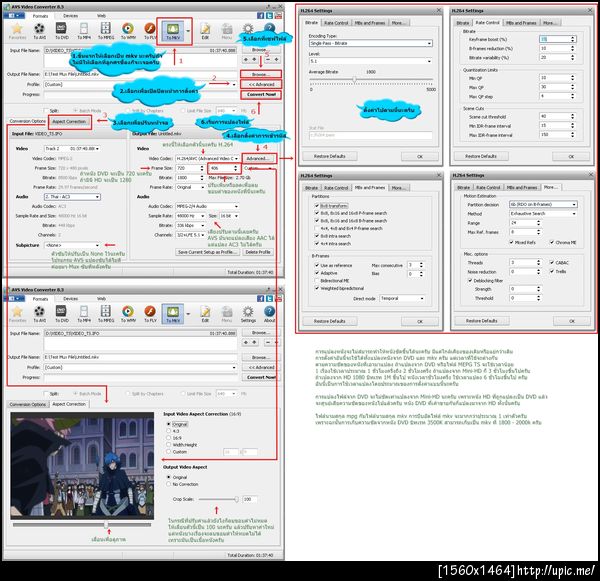The image size is (600, 581).
Task: Choose To WMV in lower converter window
Action: pos(128,314)
